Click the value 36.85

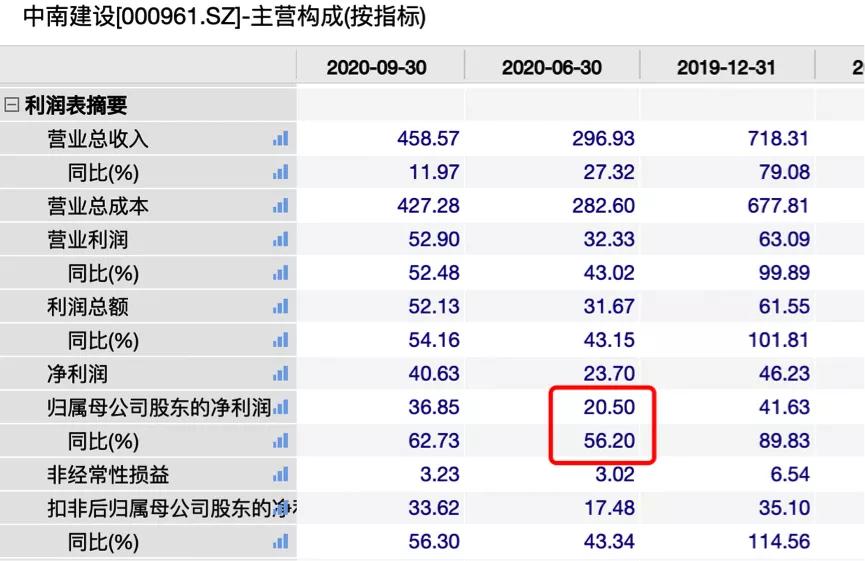(x=434, y=407)
